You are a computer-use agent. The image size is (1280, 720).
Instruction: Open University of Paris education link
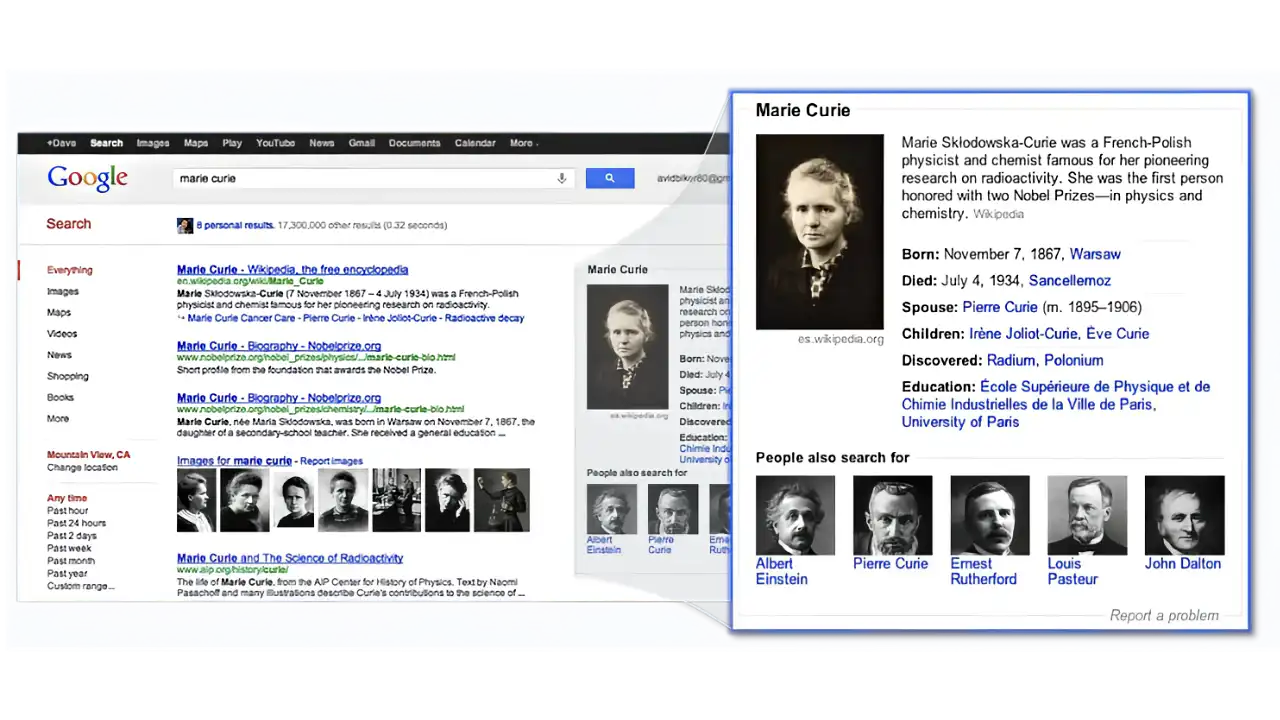point(960,422)
